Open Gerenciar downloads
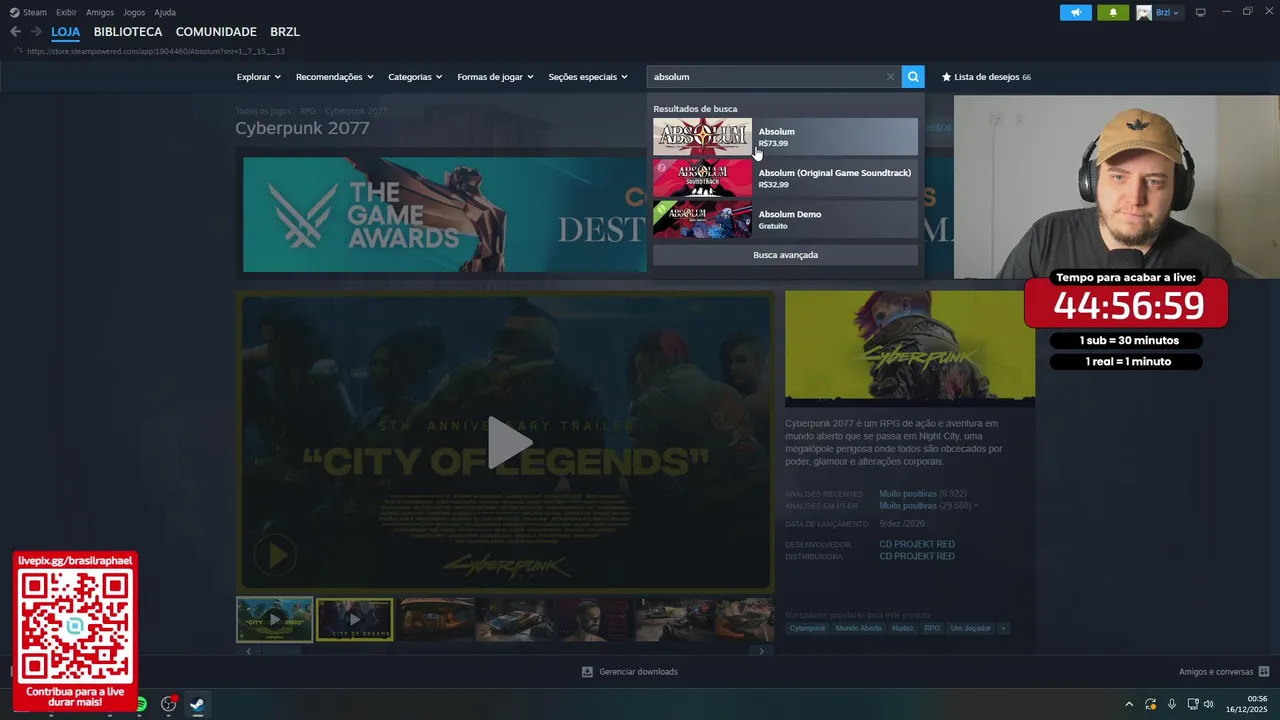Viewport: 1280px width, 720px height. click(x=630, y=672)
